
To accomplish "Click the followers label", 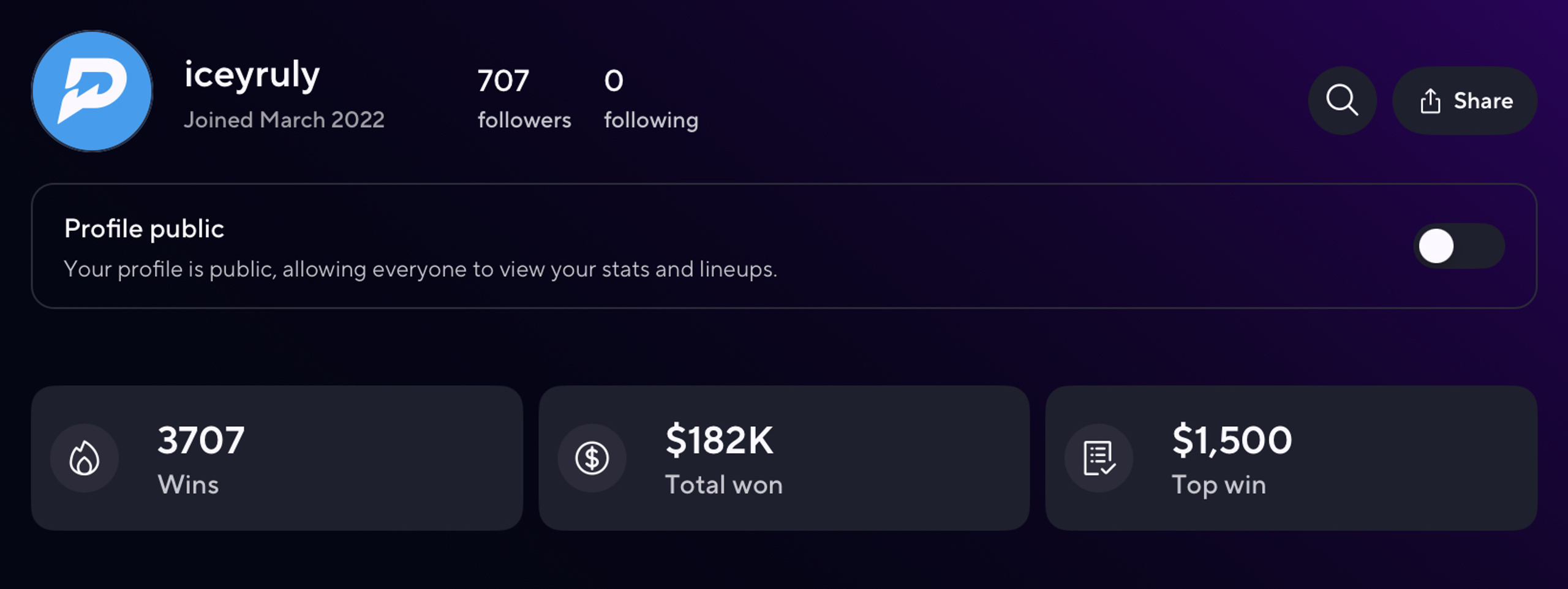I will pyautogui.click(x=524, y=120).
